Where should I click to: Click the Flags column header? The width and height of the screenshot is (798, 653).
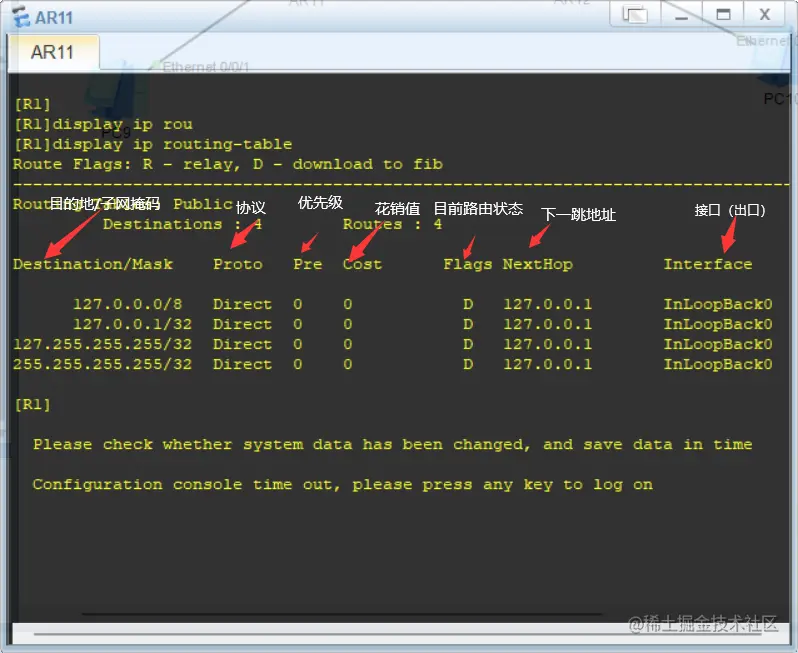pos(468,265)
